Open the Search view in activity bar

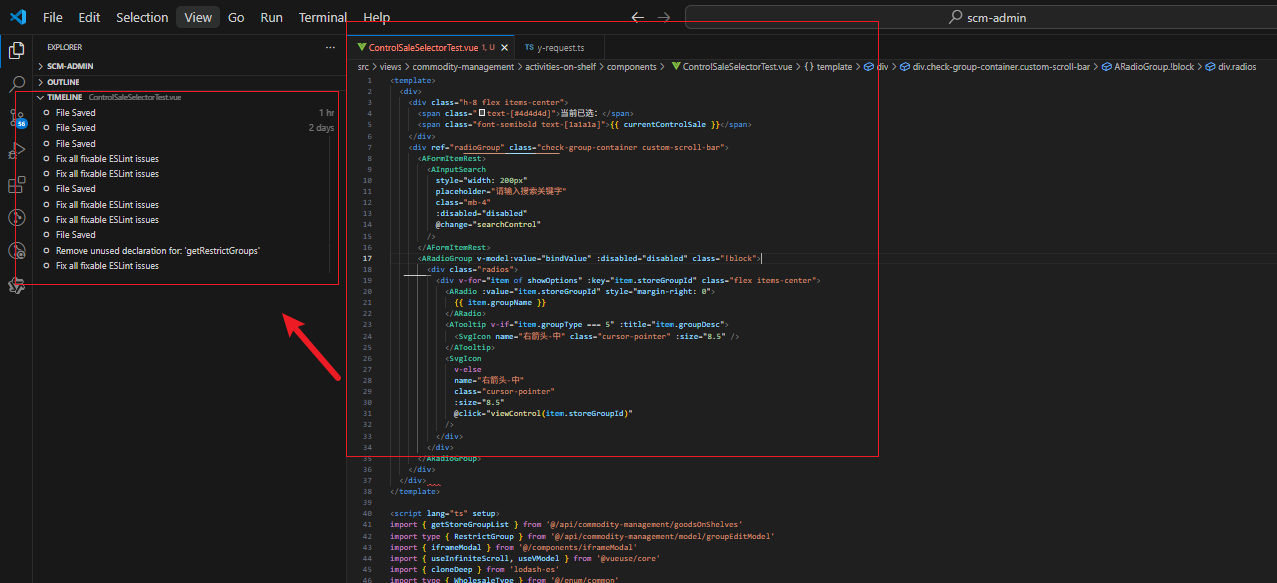(x=16, y=84)
